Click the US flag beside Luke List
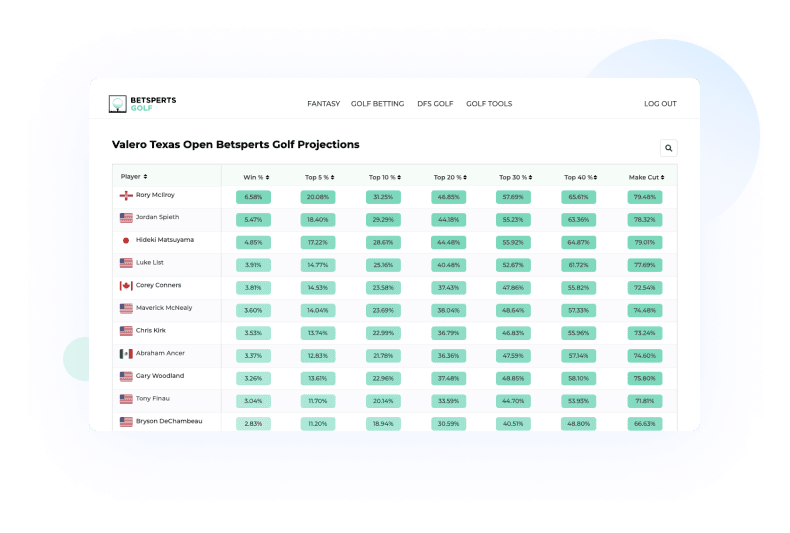Image resolution: width=790 pixels, height=533 pixels. coord(126,263)
